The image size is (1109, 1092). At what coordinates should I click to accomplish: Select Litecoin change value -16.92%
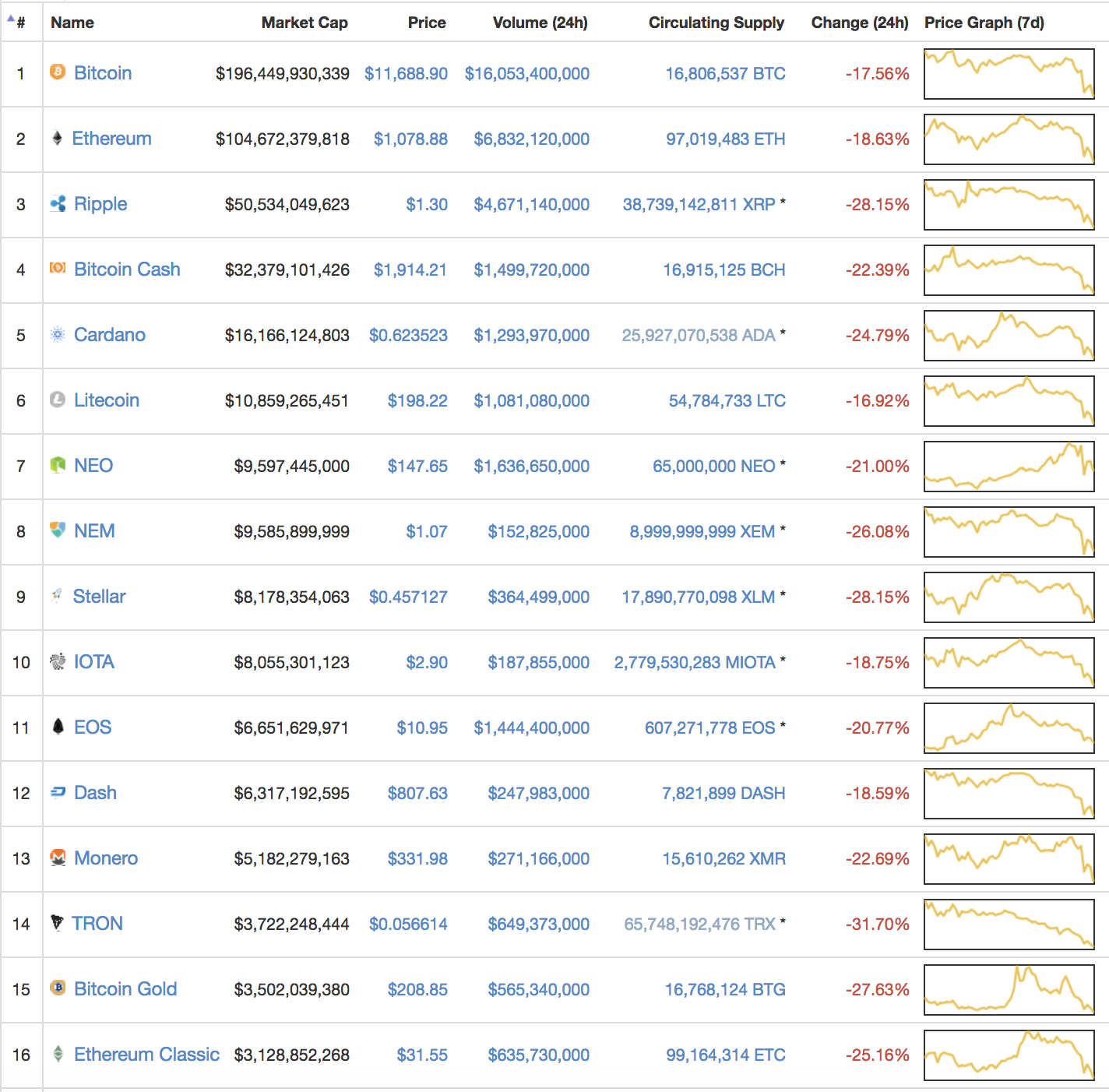878,400
